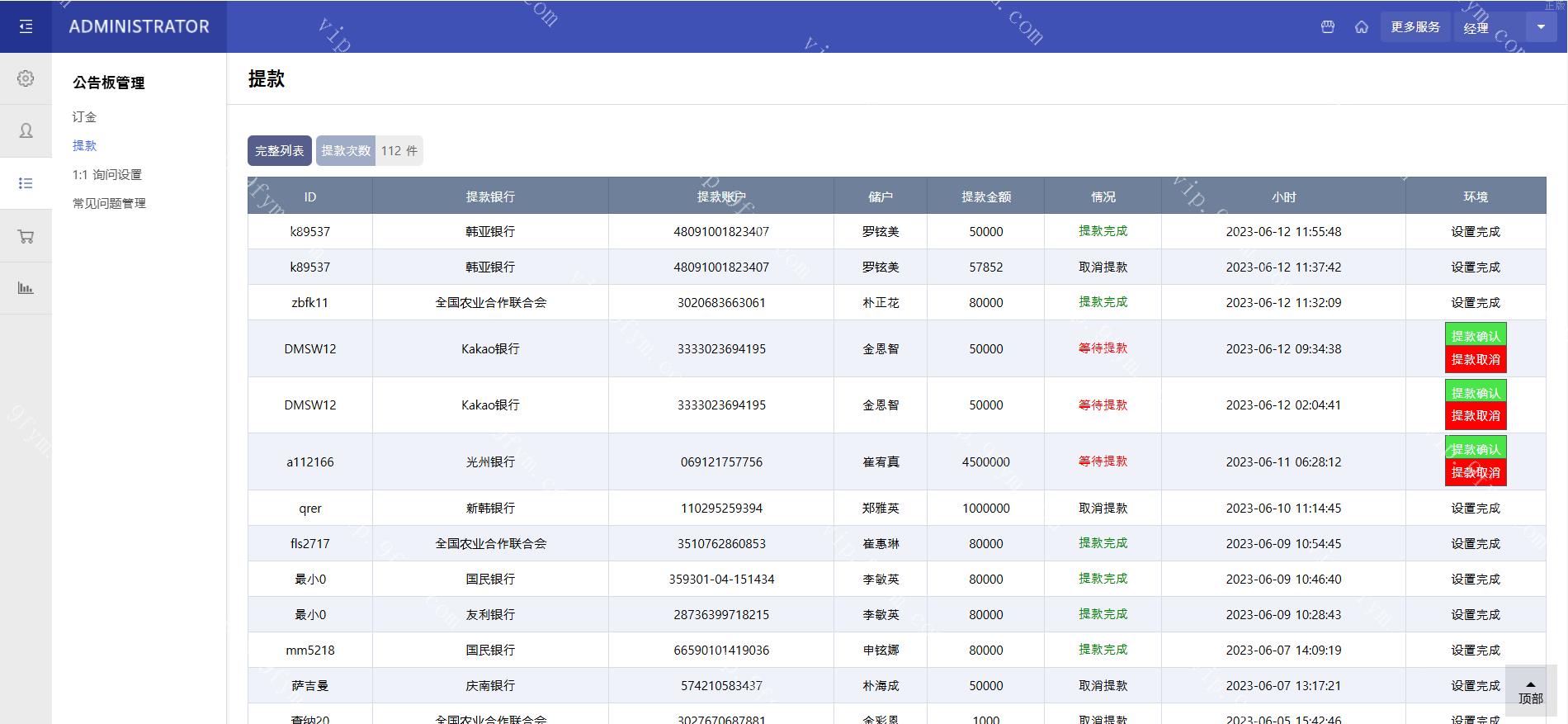Click the ADMINISTRATOR logo title
1568x724 pixels.
point(139,26)
